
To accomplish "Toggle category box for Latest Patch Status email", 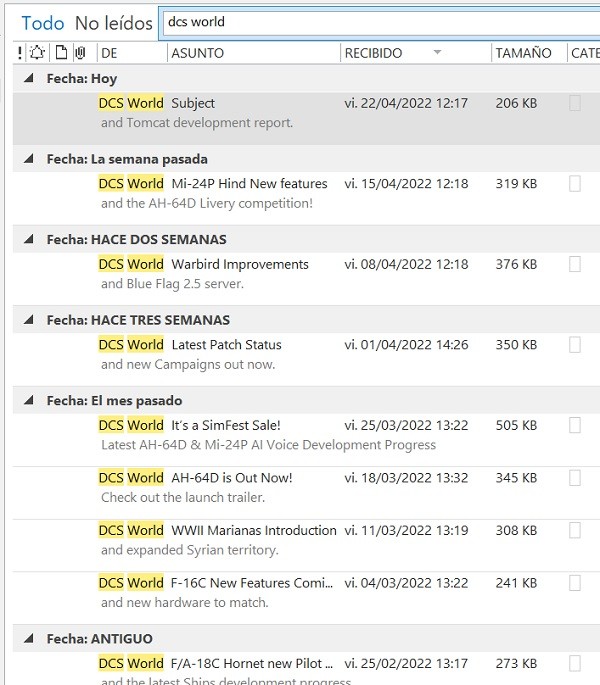I will click(x=575, y=345).
